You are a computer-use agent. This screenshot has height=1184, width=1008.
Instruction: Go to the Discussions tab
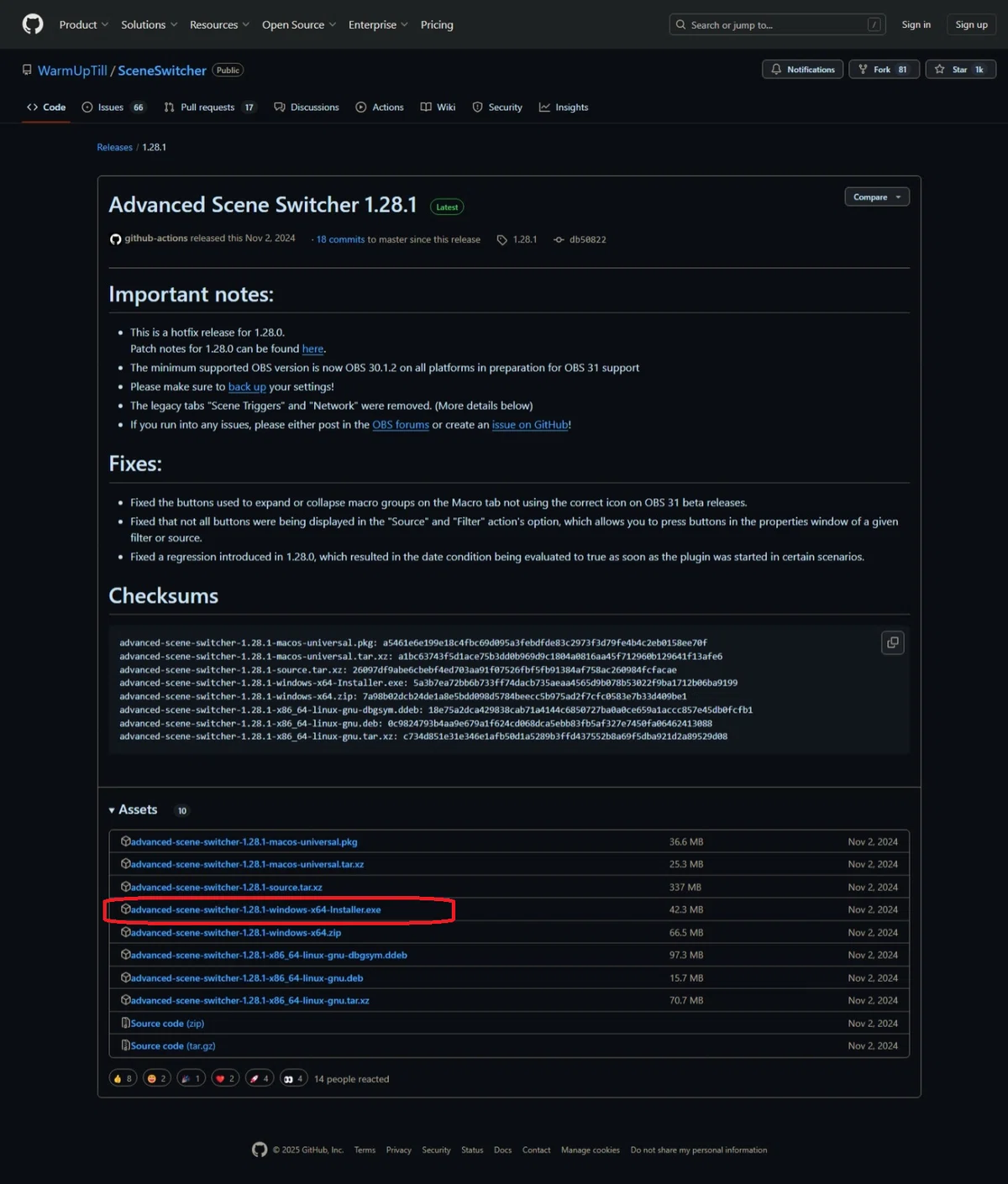click(x=307, y=107)
